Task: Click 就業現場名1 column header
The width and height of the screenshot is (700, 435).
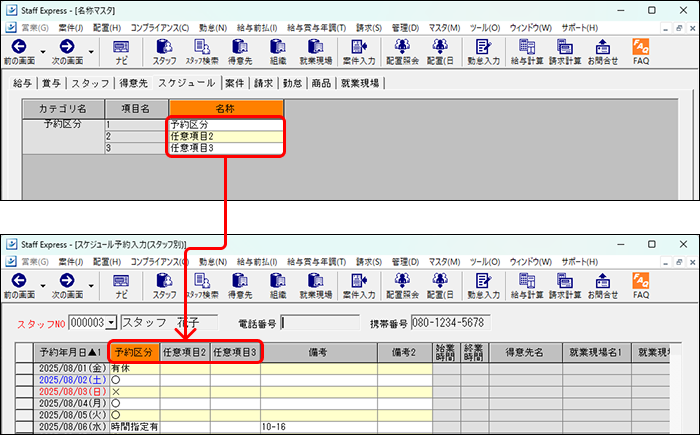Action: coord(596,352)
